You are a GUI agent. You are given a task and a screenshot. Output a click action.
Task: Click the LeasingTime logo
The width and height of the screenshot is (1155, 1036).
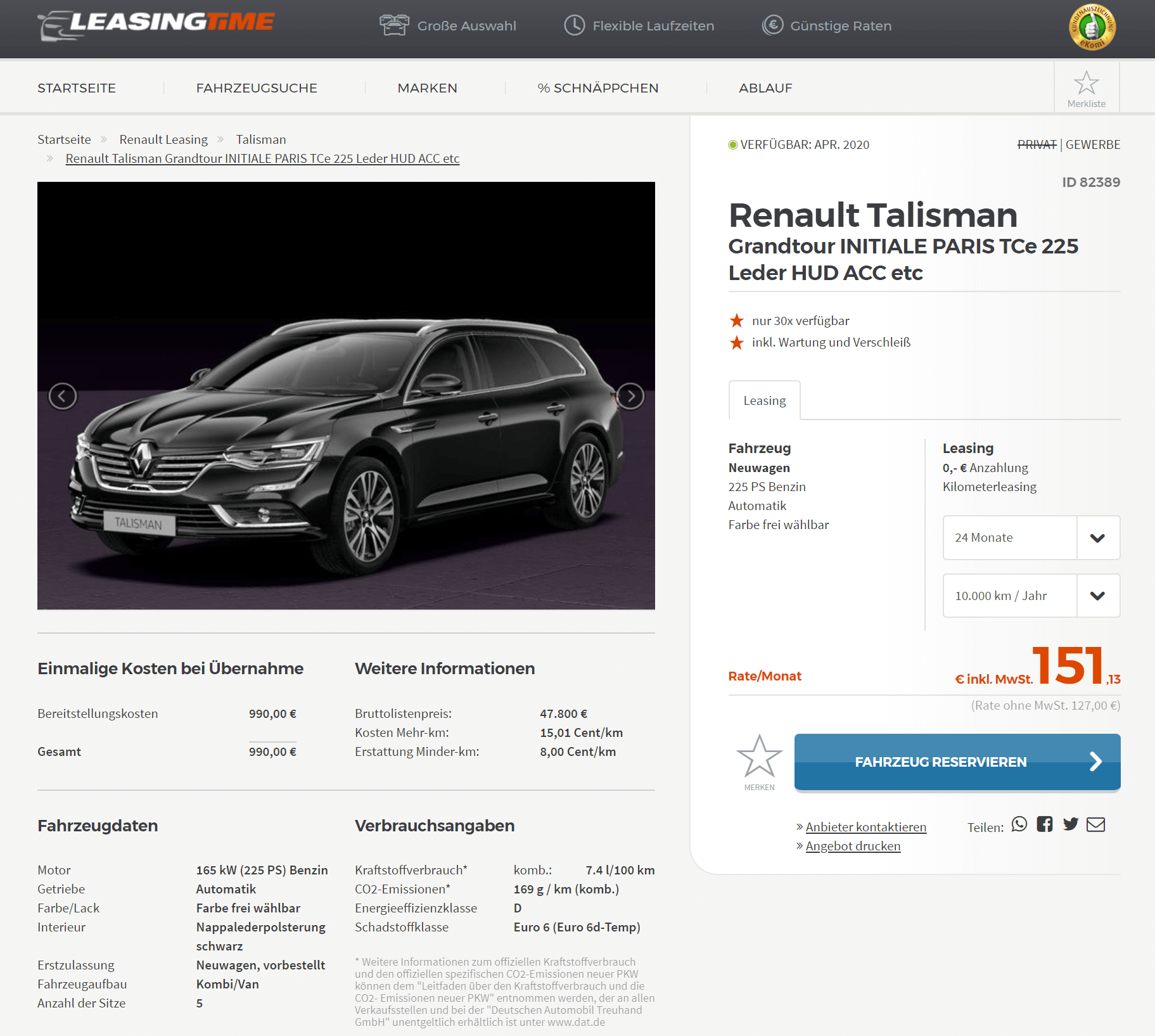coord(156,25)
